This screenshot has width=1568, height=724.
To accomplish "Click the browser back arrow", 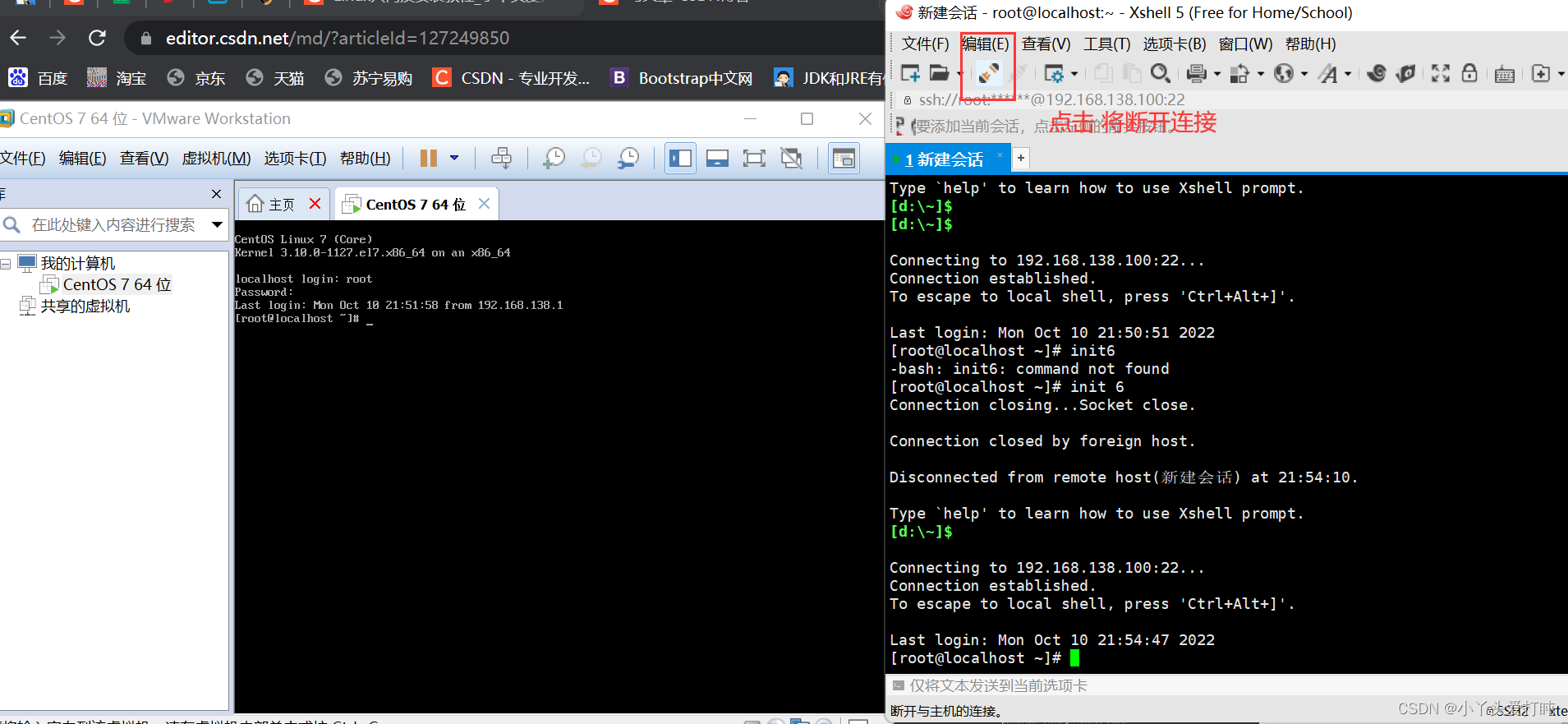I will tap(18, 38).
